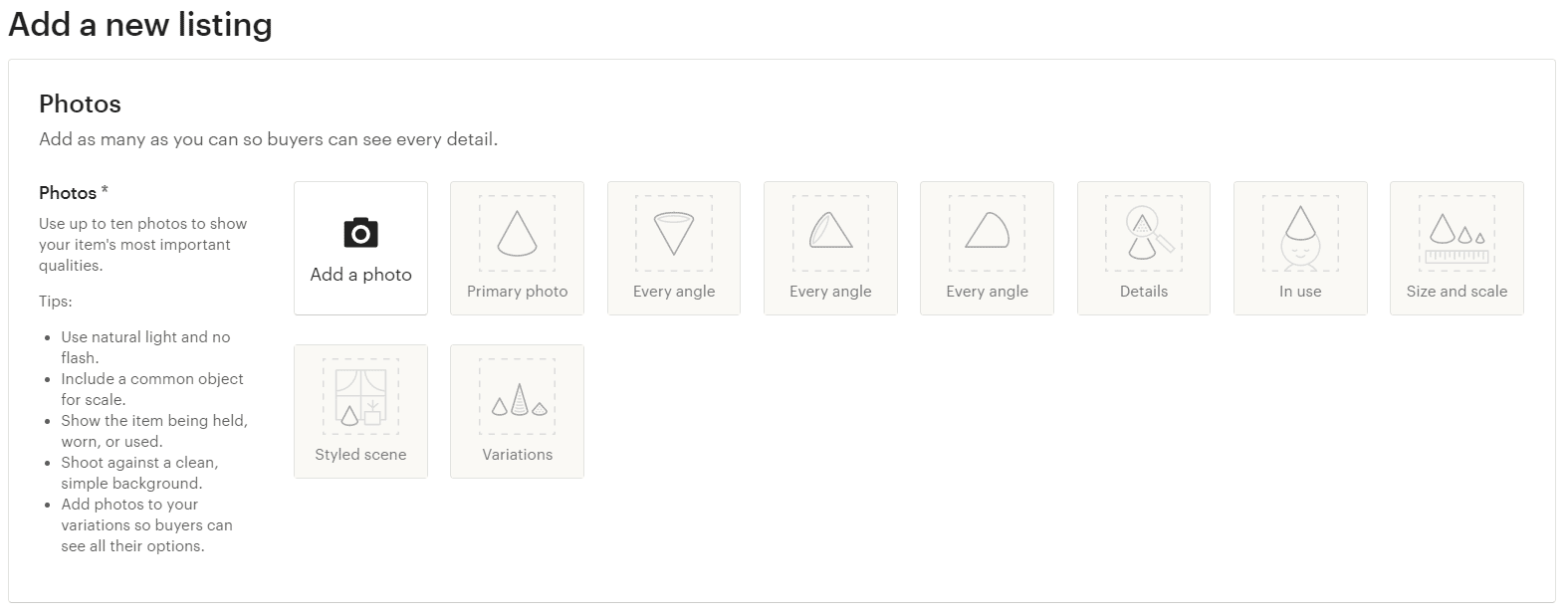The height and width of the screenshot is (614, 1568).
Task: Click the "Primary photo" caption
Action: click(x=517, y=292)
